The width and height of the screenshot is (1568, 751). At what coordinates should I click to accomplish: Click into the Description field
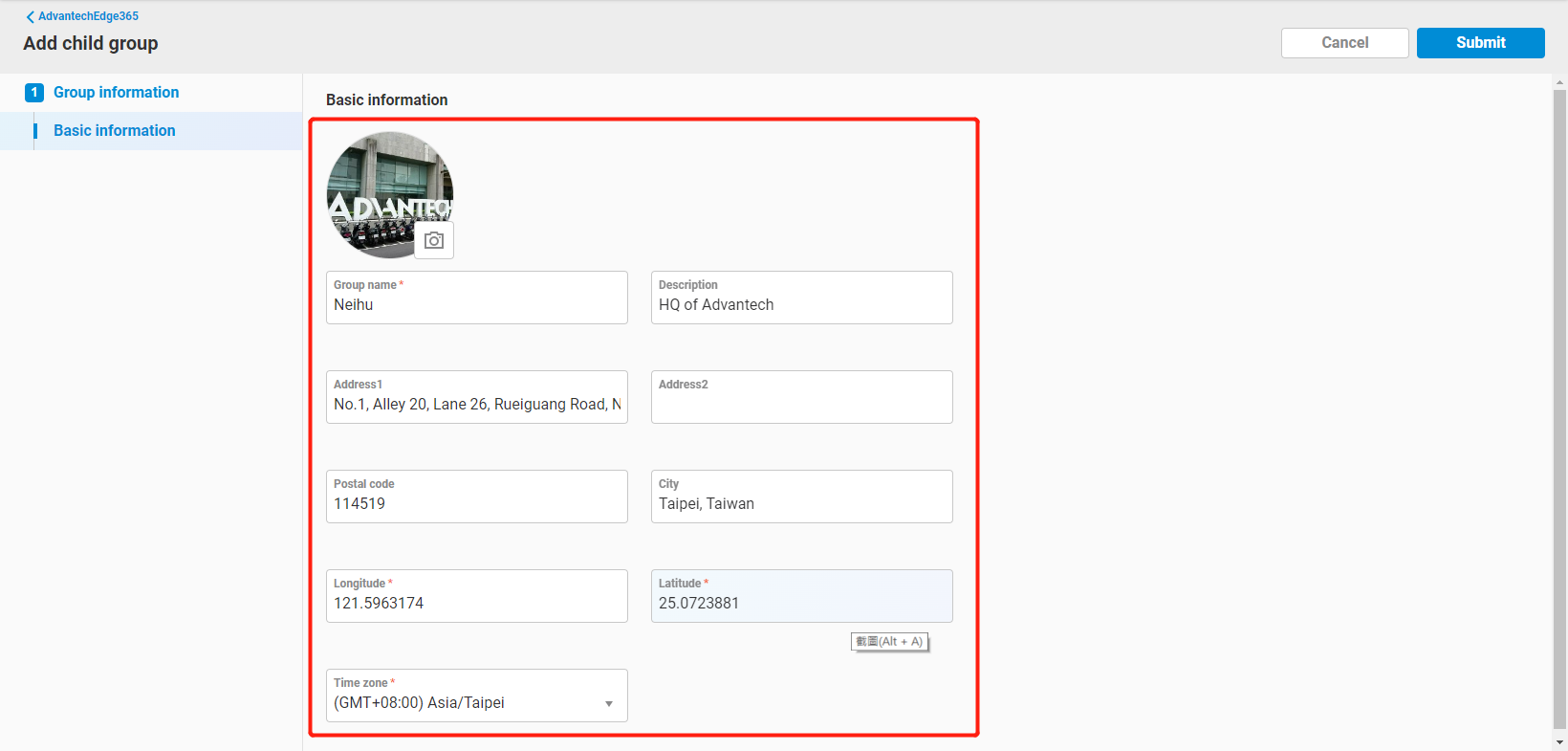[801, 305]
